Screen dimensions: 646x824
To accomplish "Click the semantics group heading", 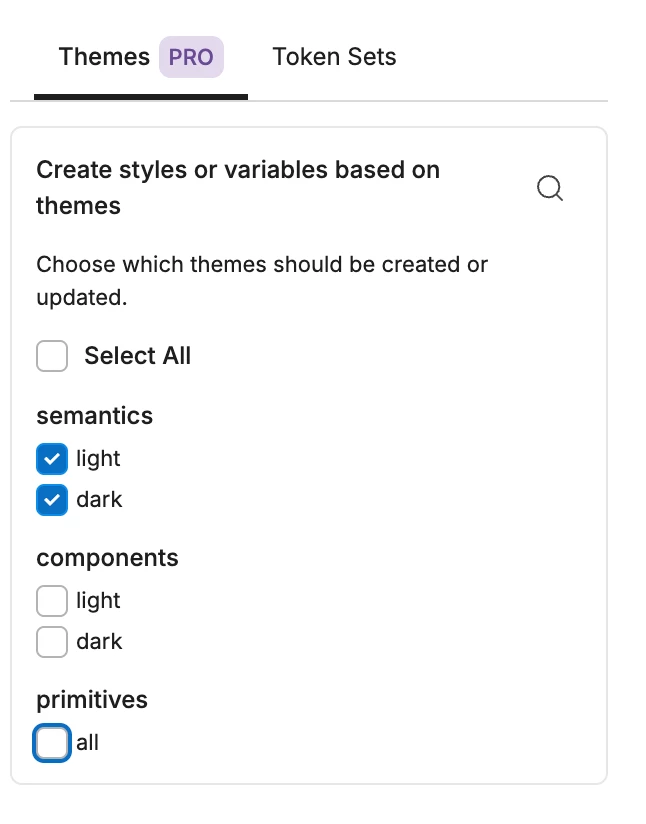I will pyautogui.click(x=94, y=416).
